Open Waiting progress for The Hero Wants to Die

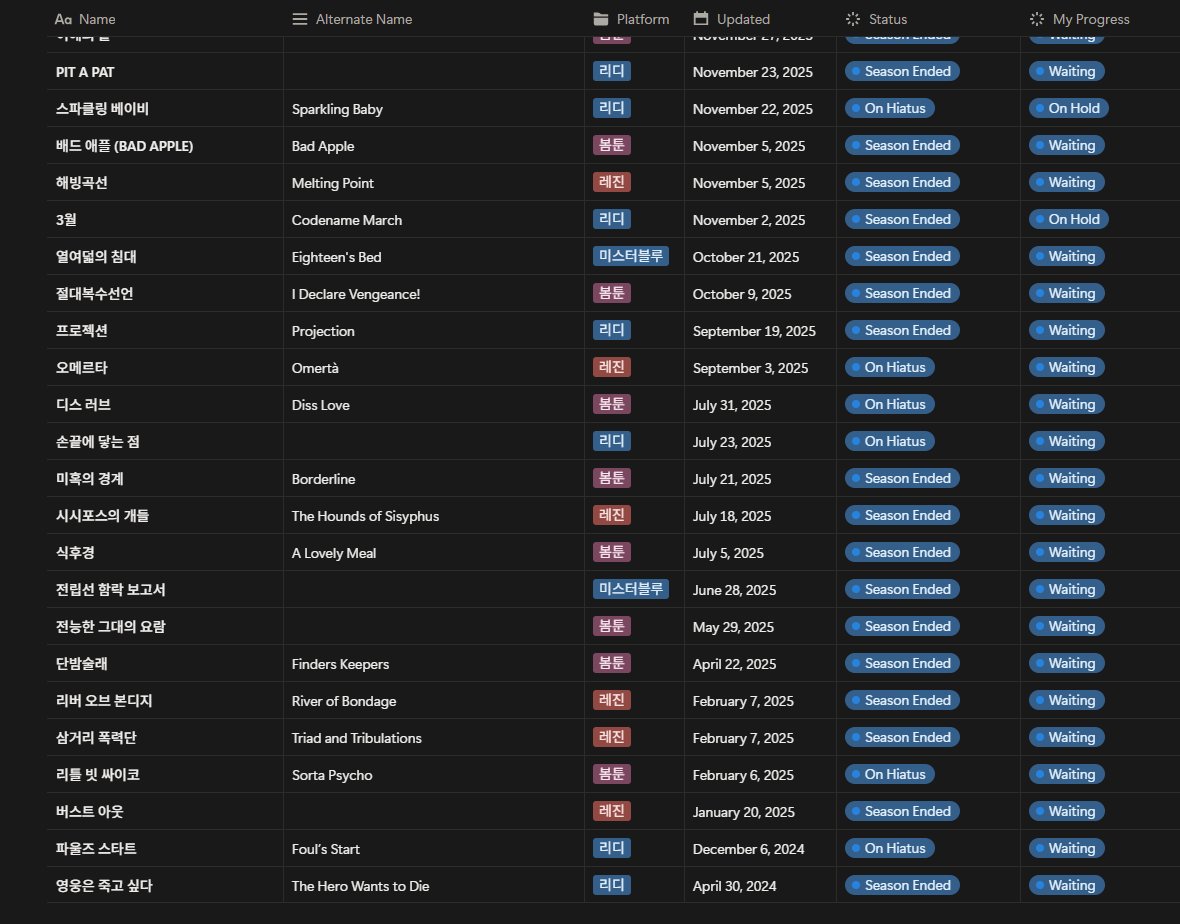click(x=1066, y=885)
